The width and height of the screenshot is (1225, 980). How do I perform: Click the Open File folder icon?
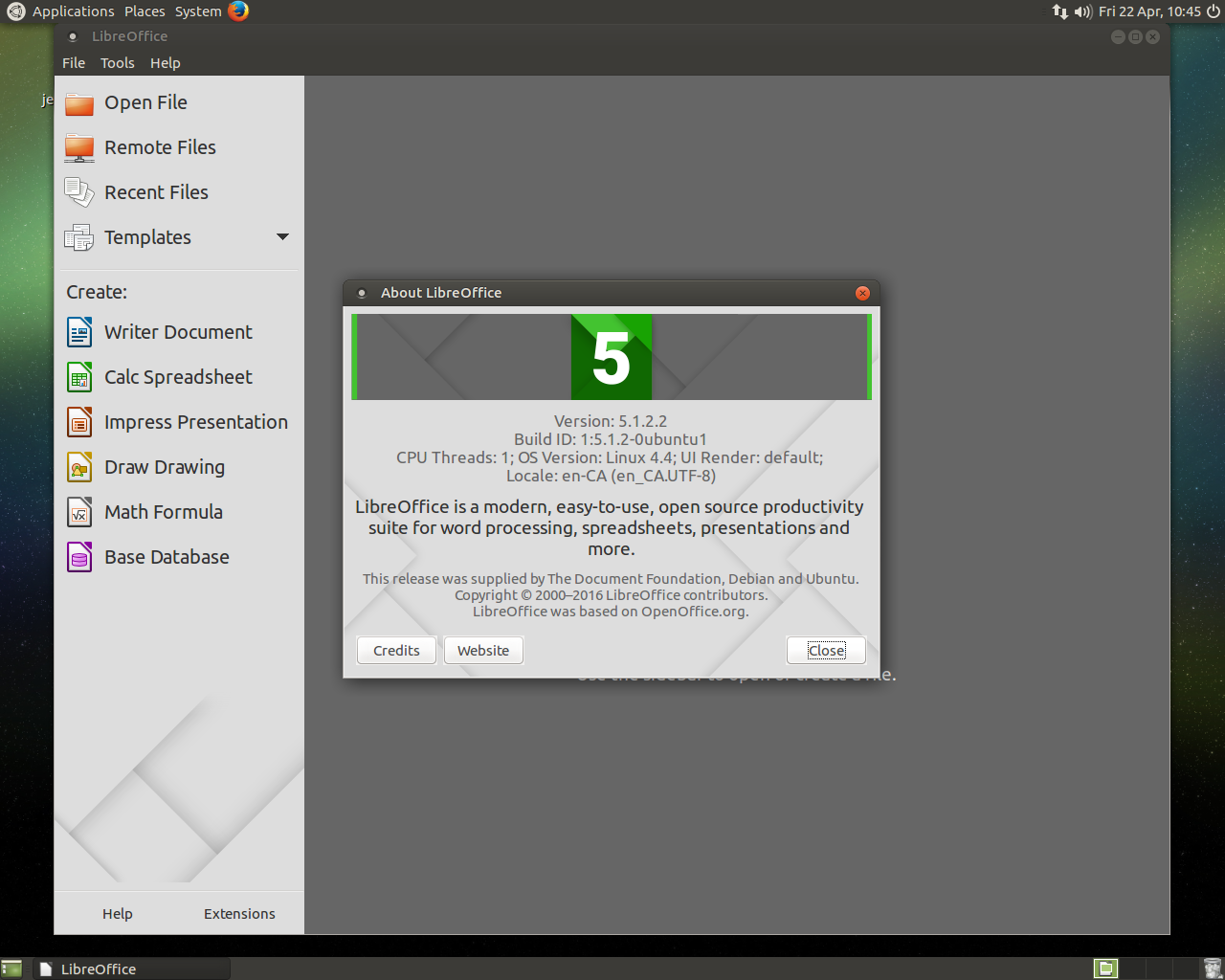(79, 103)
